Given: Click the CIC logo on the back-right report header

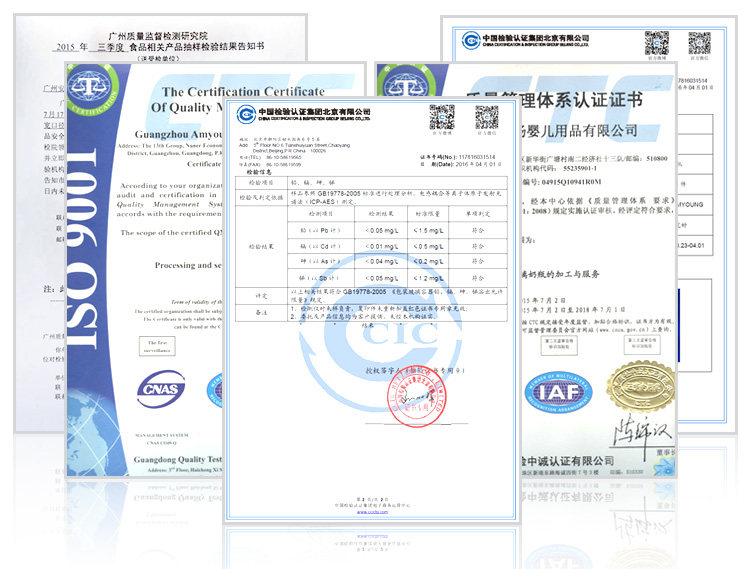Looking at the screenshot, I should point(471,40).
